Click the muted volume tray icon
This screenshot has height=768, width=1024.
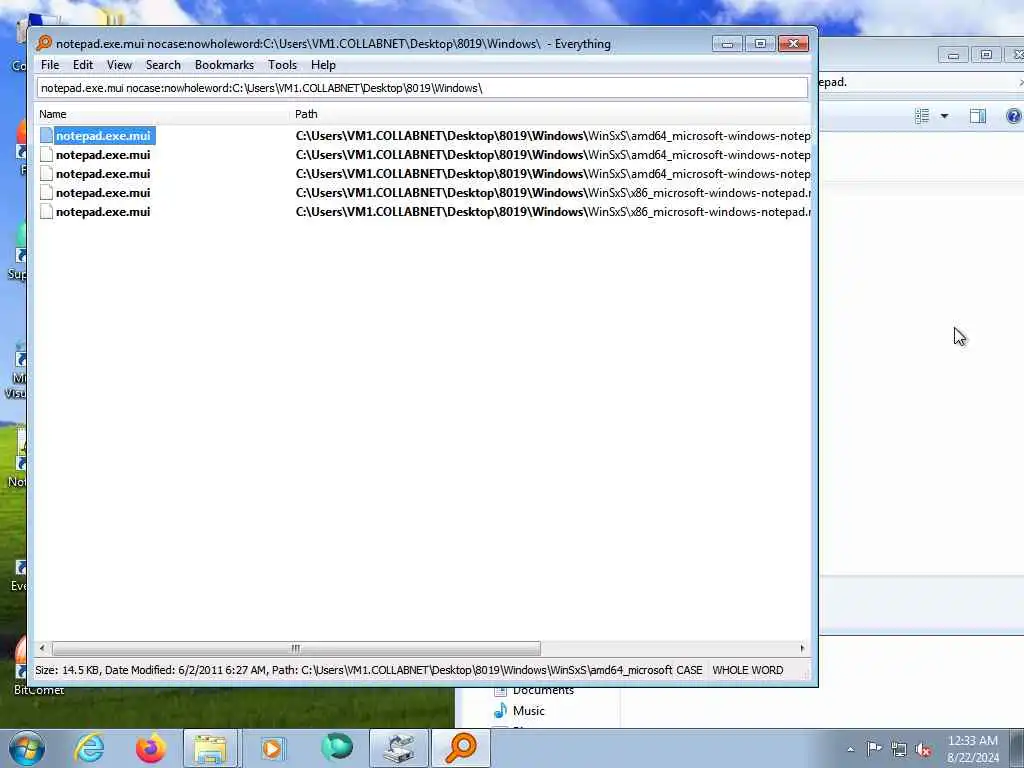923,749
